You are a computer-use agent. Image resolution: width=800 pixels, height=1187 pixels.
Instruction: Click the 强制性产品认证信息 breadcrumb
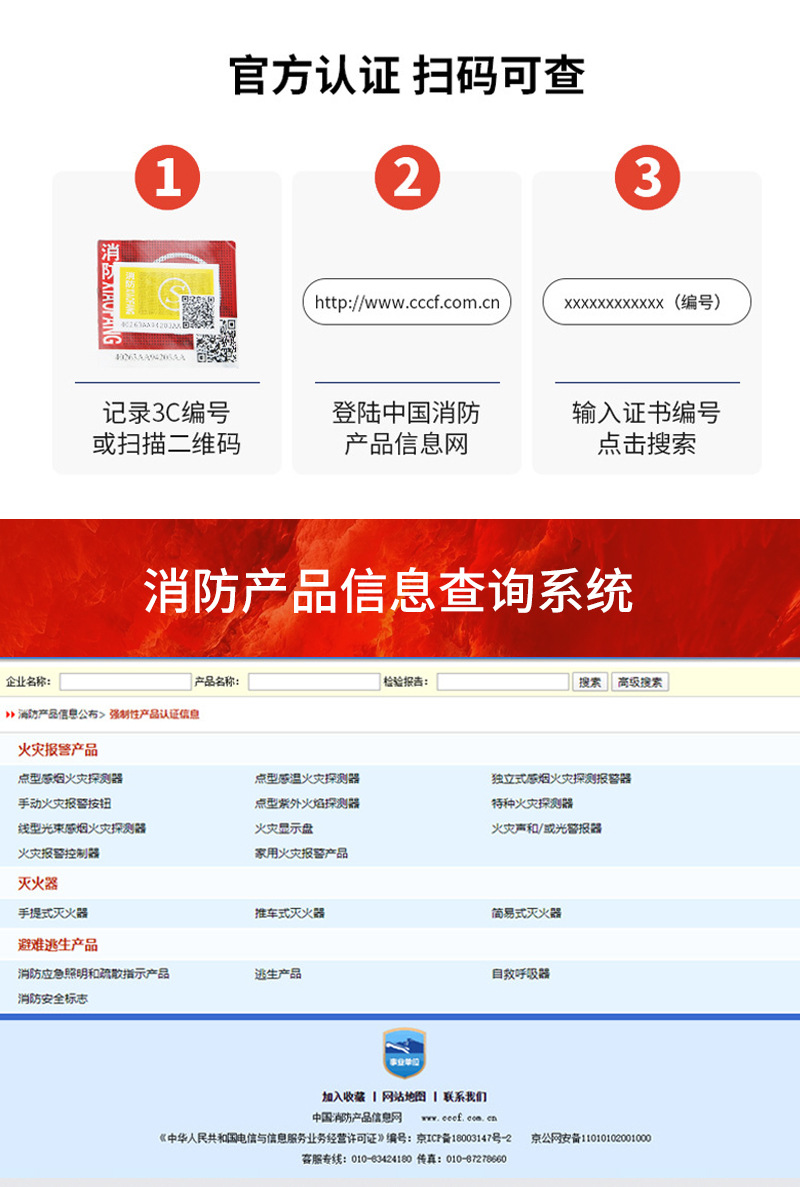click(x=154, y=714)
